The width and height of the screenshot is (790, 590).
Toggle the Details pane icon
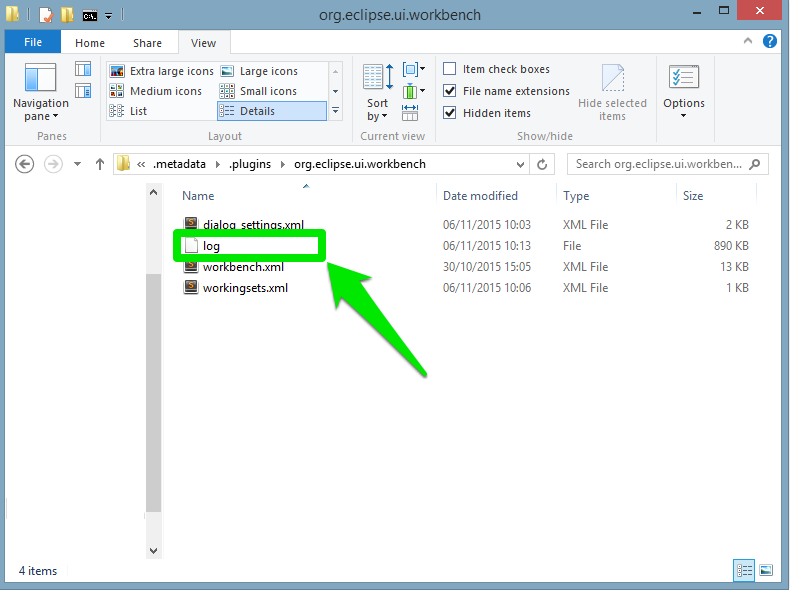coord(83,91)
